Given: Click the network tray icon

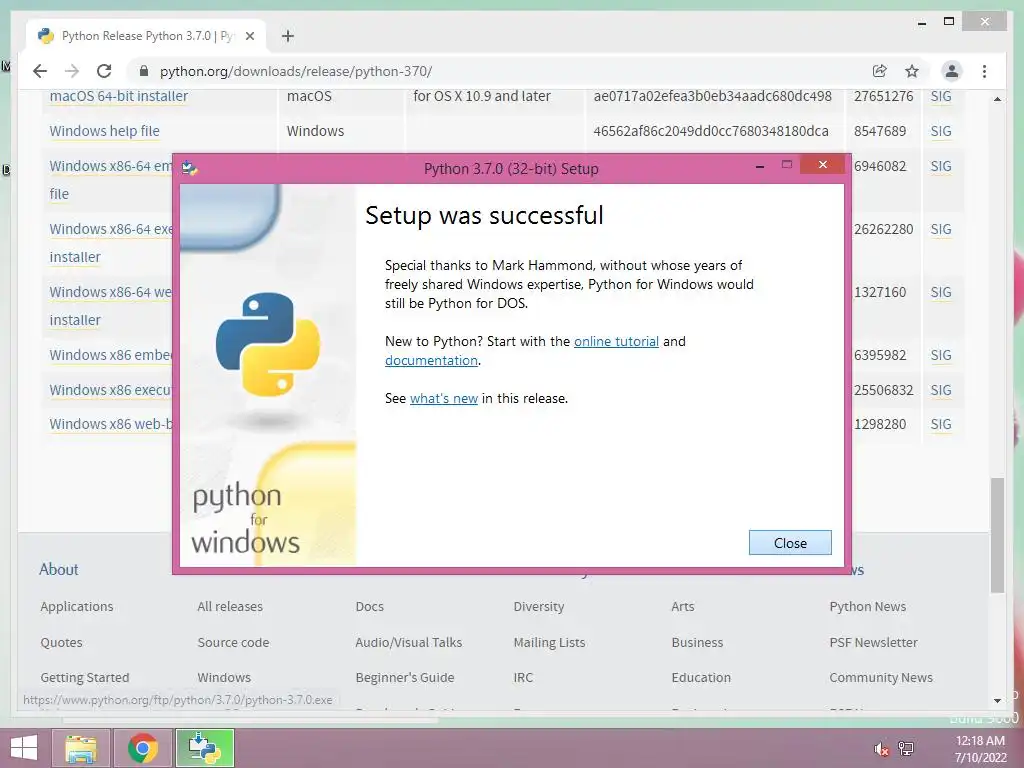Looking at the screenshot, I should (906, 748).
